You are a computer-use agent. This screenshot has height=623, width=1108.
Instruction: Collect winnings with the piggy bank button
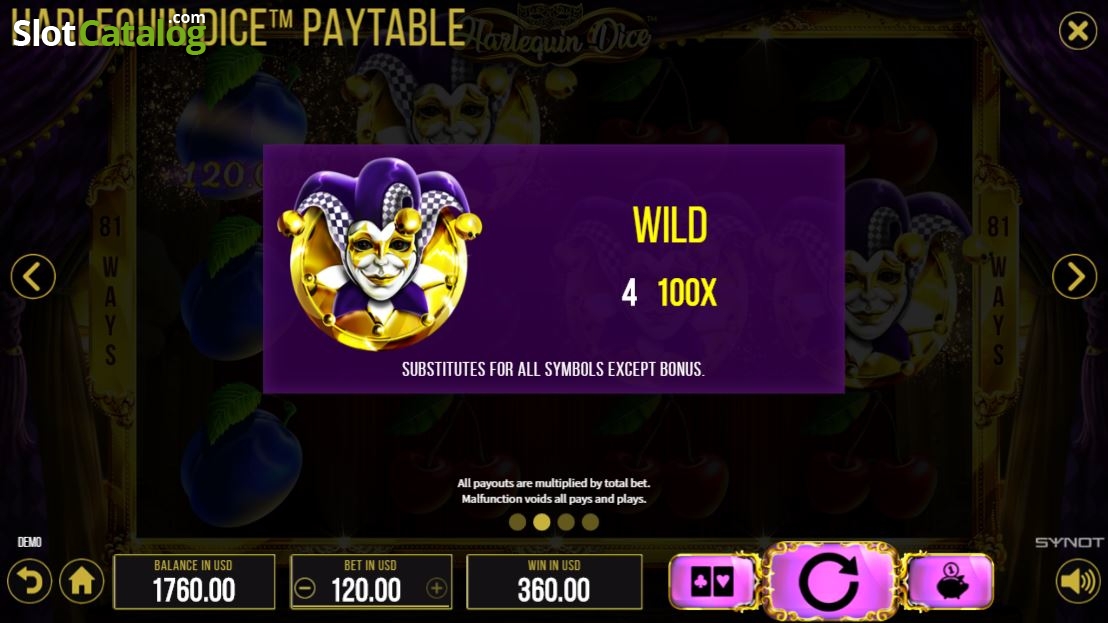point(951,581)
